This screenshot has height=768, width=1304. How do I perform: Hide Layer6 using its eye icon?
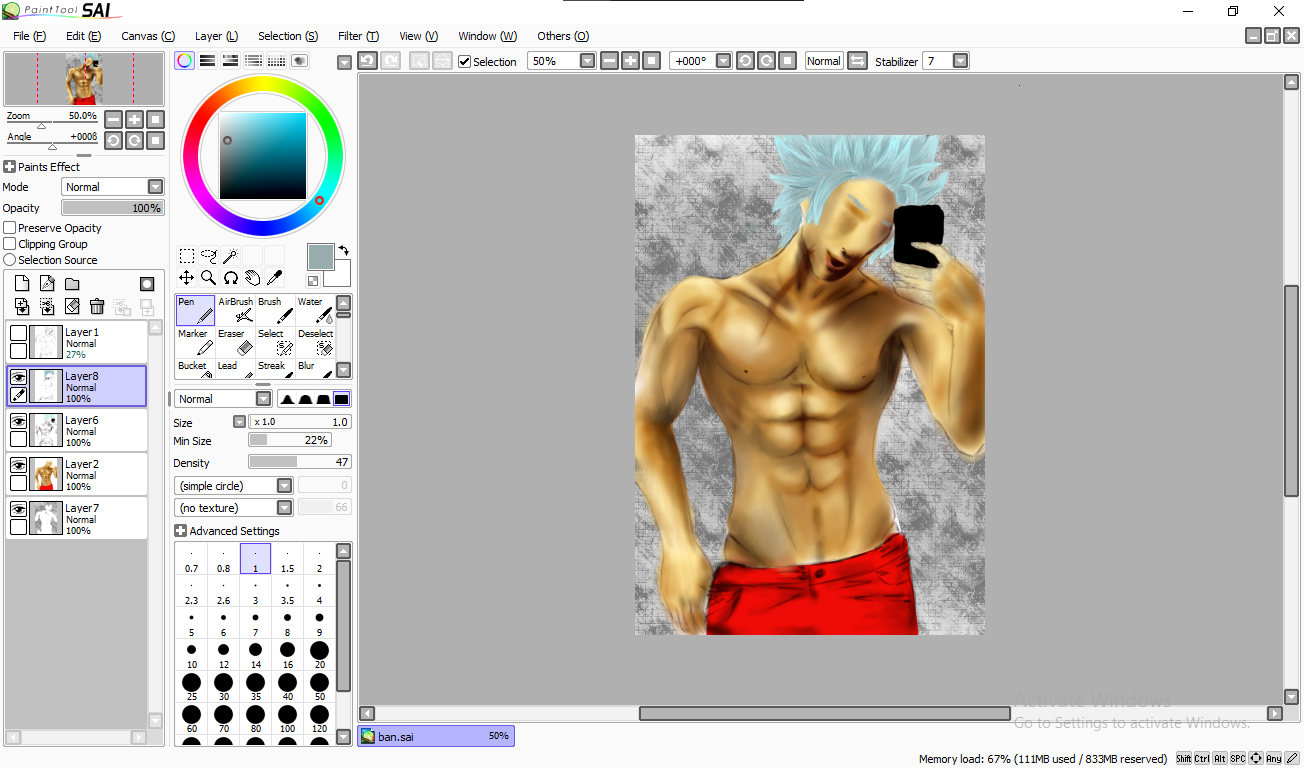click(x=18, y=421)
